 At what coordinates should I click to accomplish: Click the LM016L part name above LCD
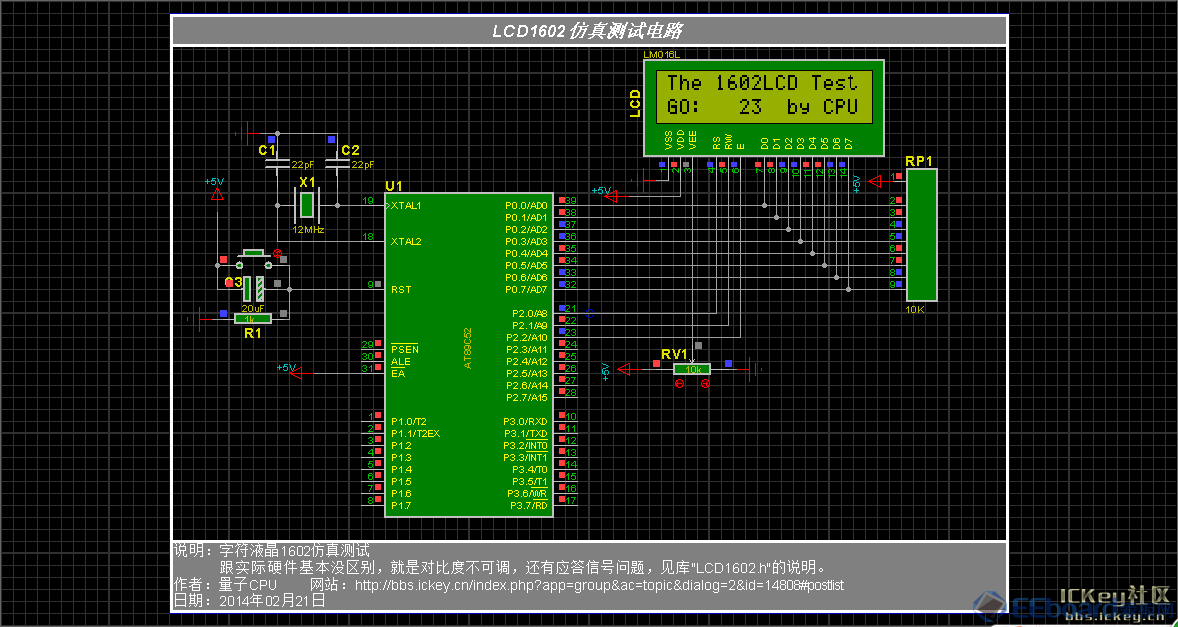[x=662, y=56]
